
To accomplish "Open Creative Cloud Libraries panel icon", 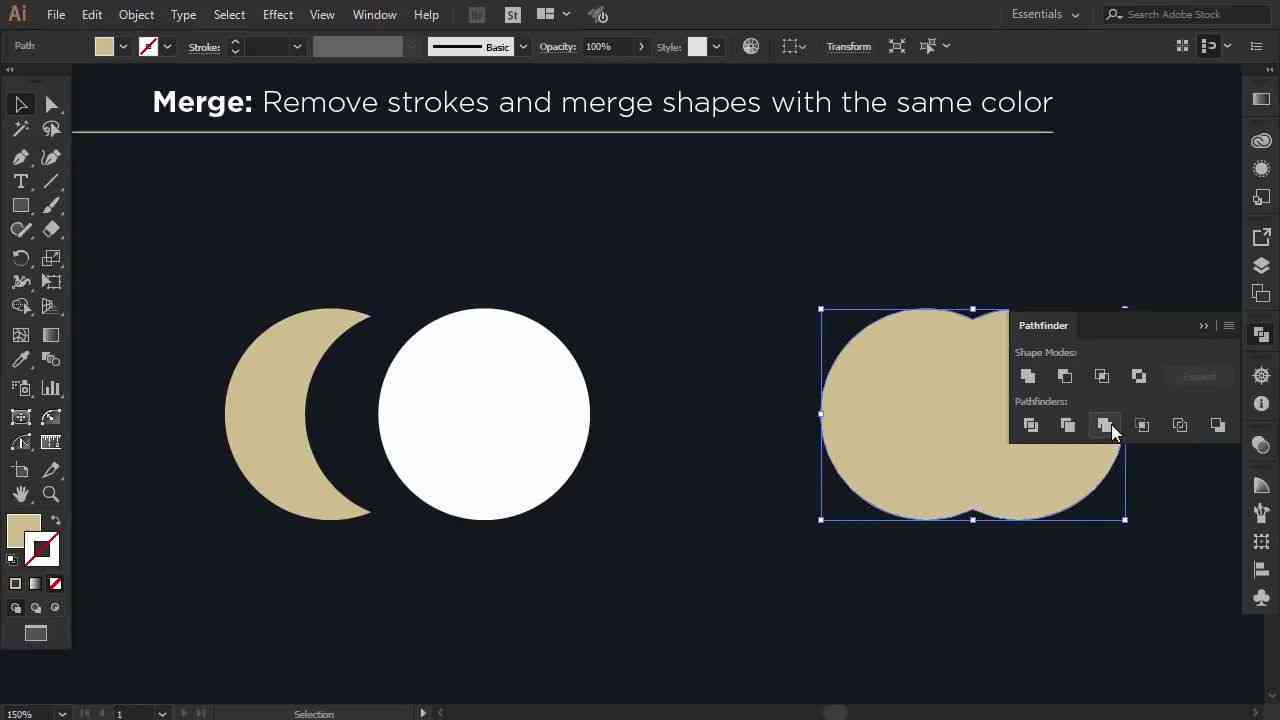I will (x=1261, y=141).
